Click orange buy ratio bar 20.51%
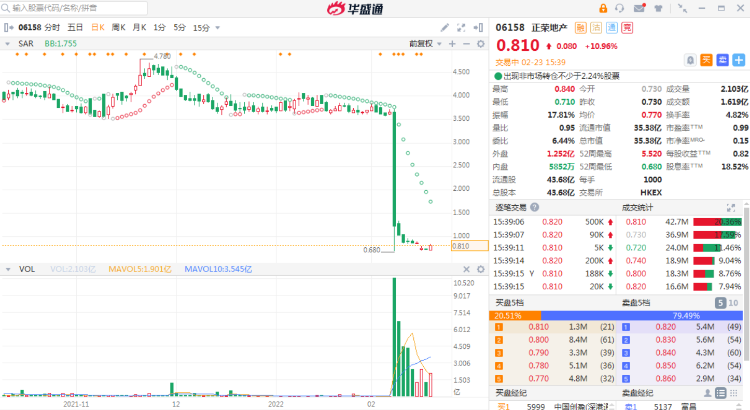The image size is (750, 410). (x=515, y=316)
